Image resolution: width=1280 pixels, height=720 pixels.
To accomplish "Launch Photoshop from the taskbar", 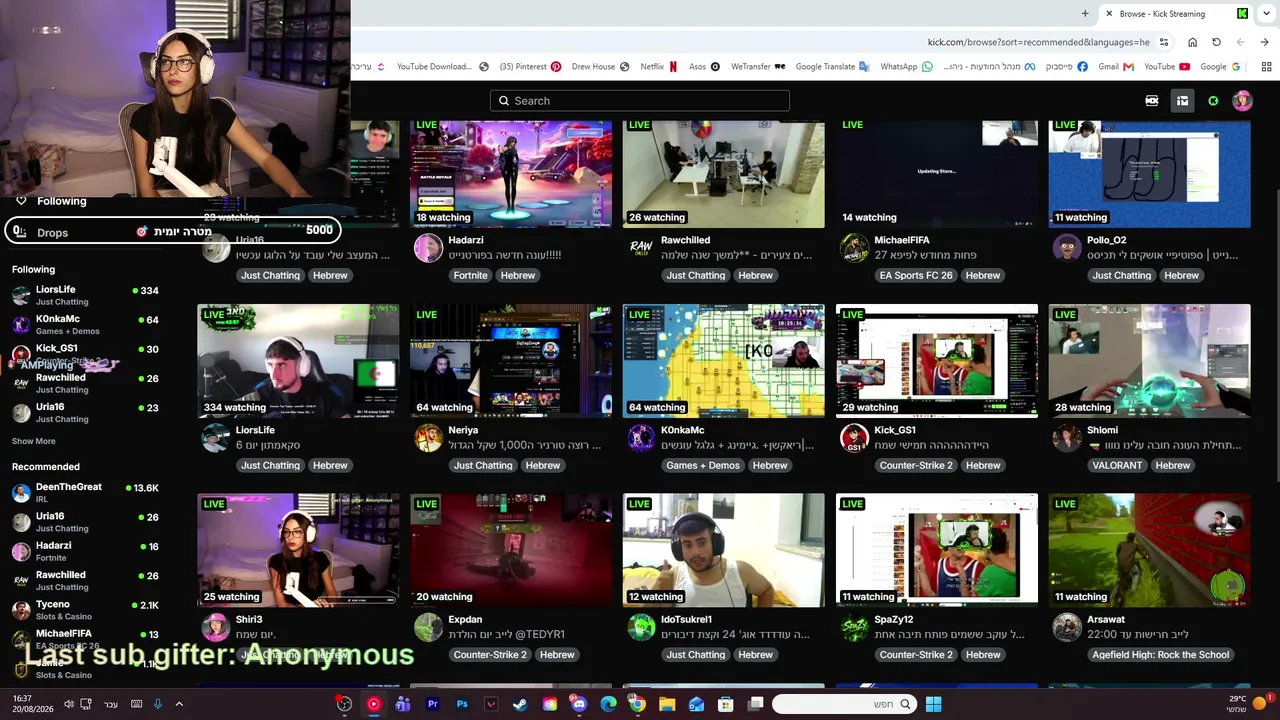I will (x=462, y=704).
